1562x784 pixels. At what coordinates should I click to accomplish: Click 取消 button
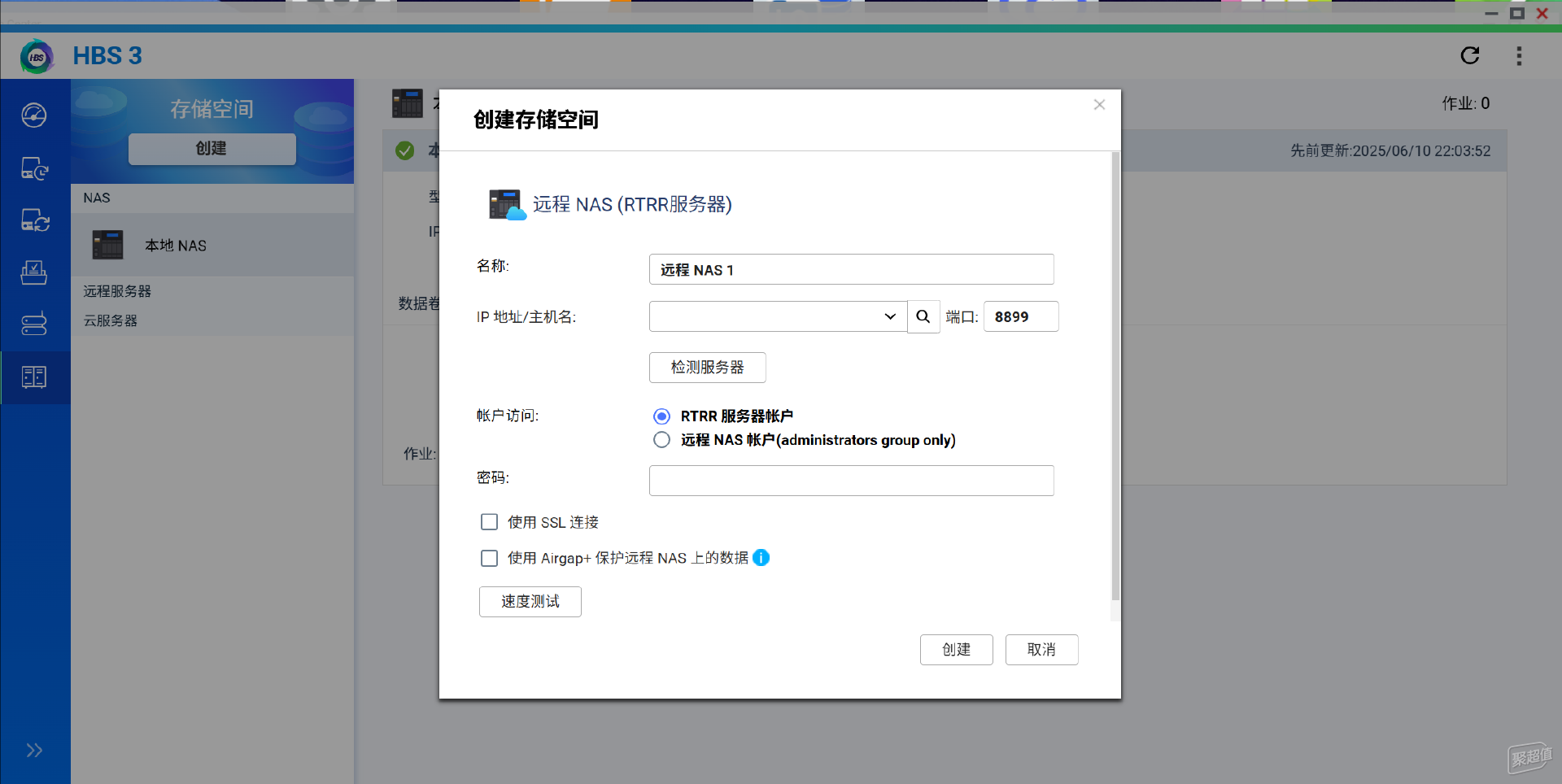(1042, 650)
